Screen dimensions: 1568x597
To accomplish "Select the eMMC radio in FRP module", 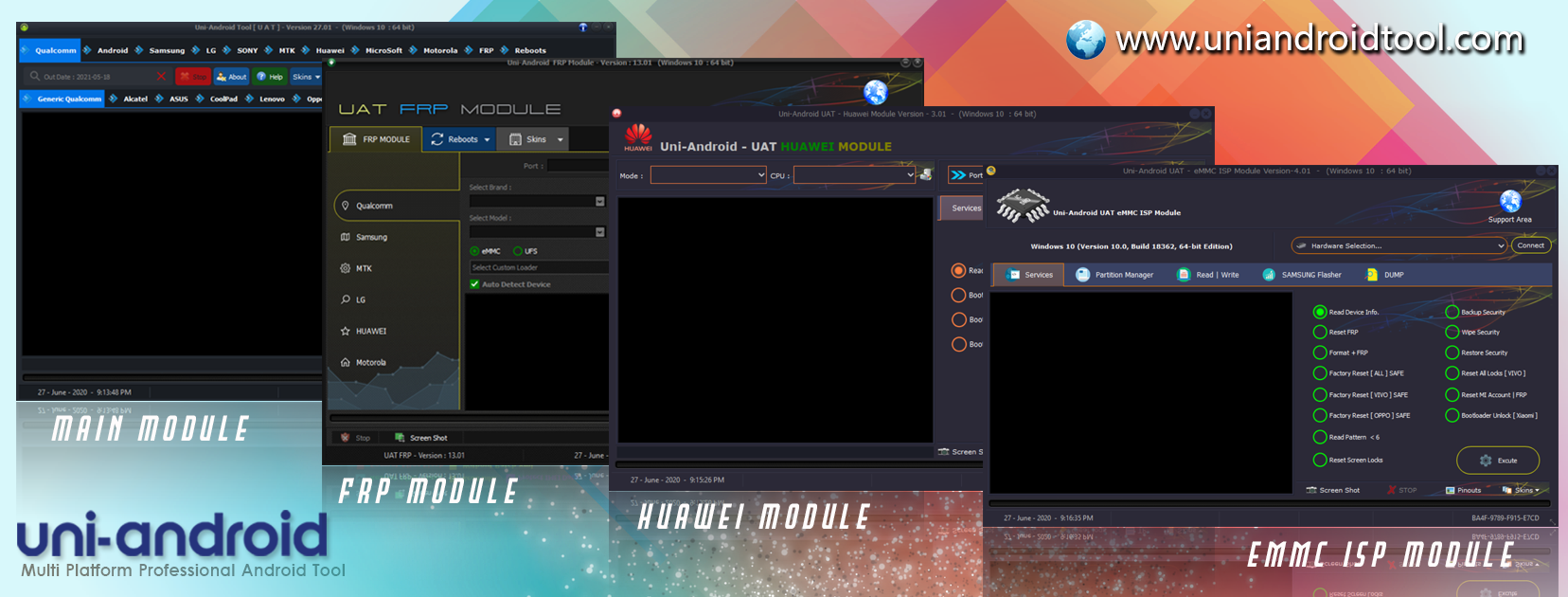I will click(x=474, y=251).
